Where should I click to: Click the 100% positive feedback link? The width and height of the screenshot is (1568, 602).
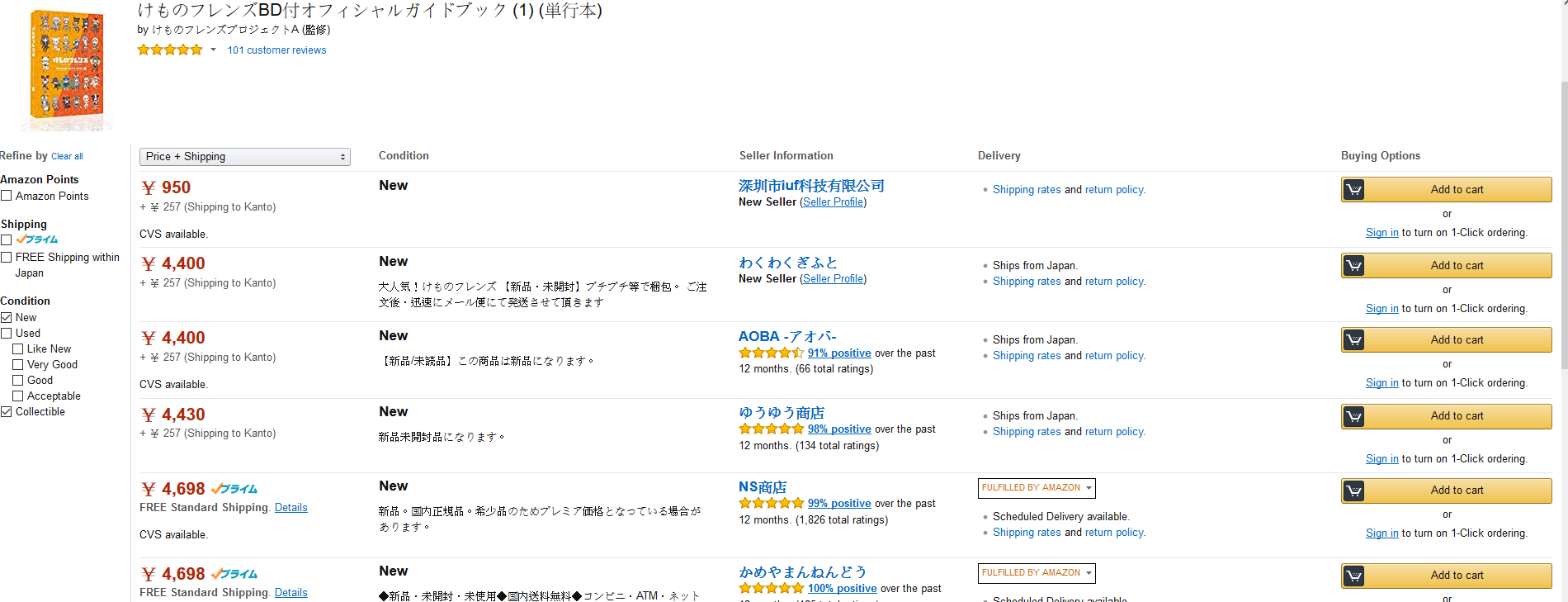tap(843, 589)
